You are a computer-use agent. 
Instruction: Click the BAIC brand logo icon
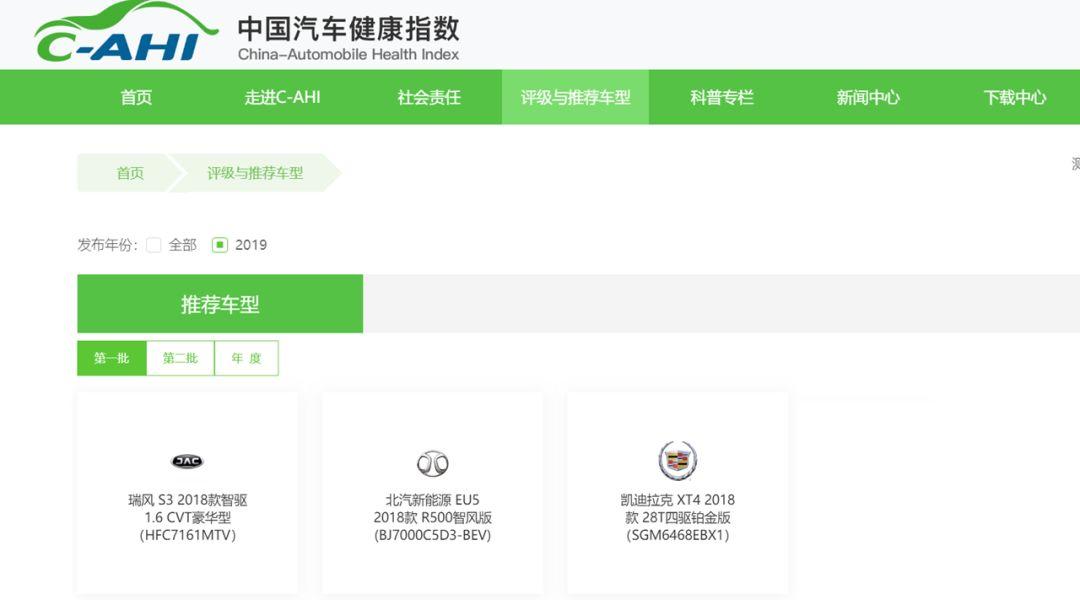click(x=433, y=464)
